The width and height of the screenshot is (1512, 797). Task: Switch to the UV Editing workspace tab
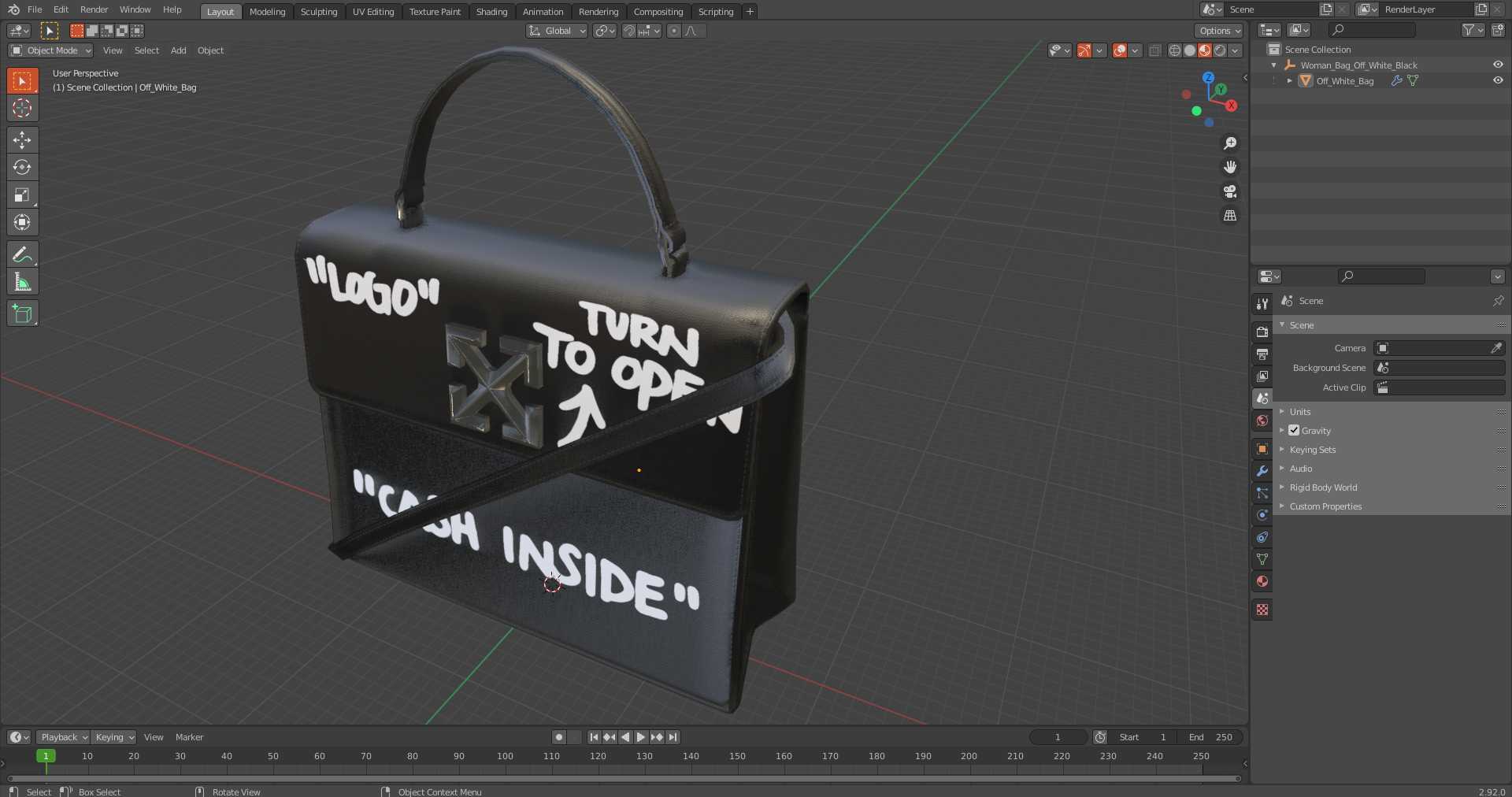click(373, 11)
